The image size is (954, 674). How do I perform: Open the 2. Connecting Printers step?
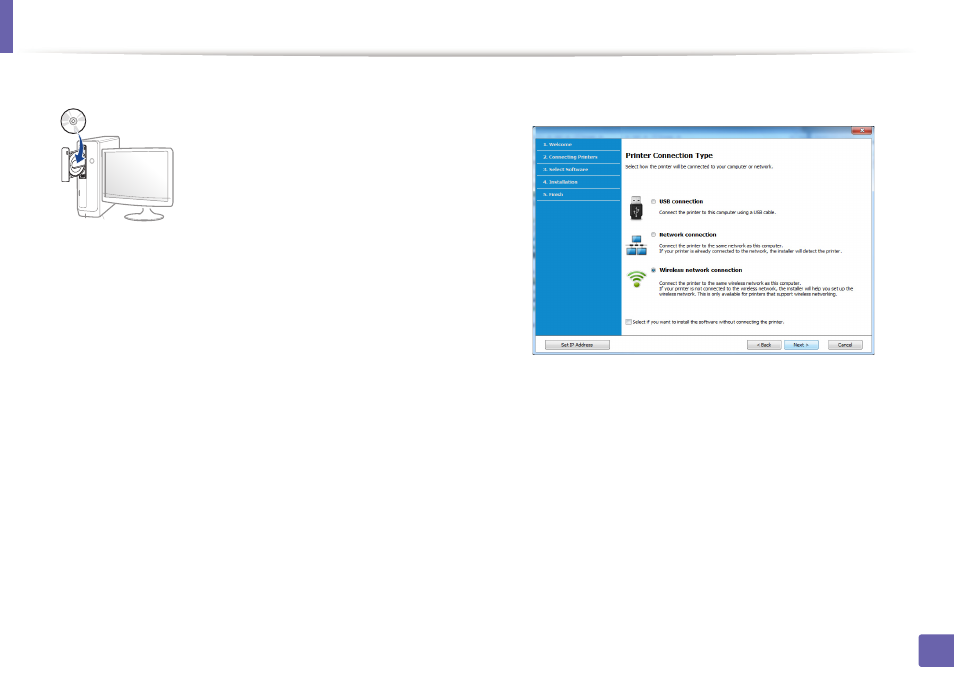578,157
